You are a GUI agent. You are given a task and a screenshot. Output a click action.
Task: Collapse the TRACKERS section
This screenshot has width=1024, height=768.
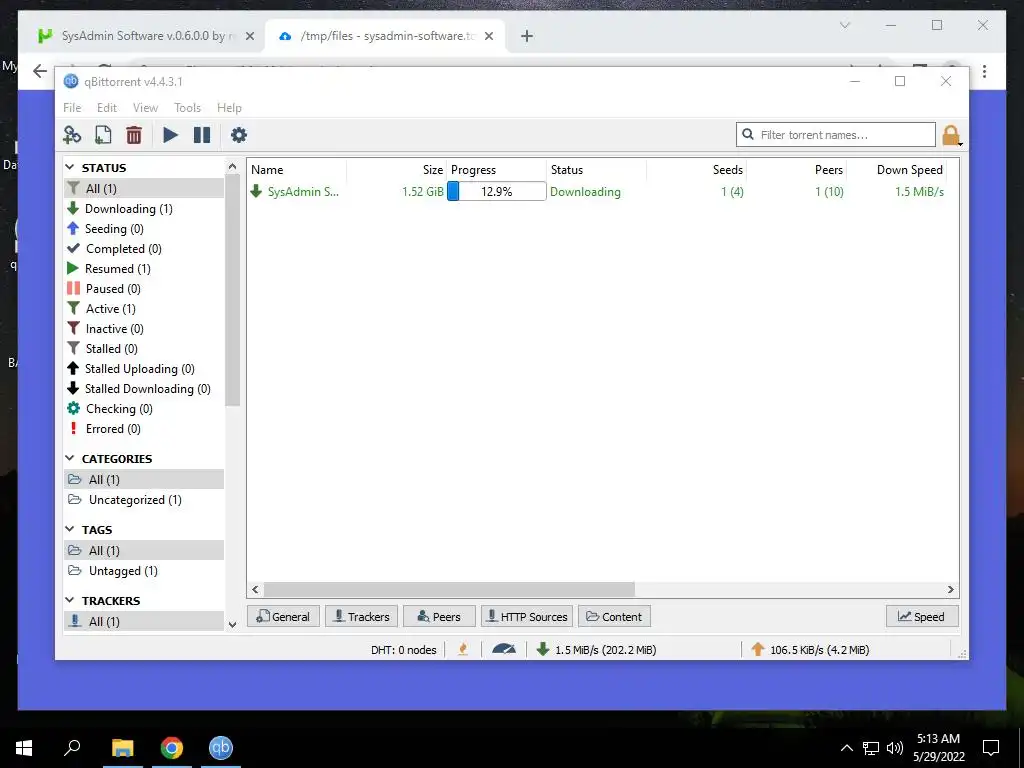[70, 600]
